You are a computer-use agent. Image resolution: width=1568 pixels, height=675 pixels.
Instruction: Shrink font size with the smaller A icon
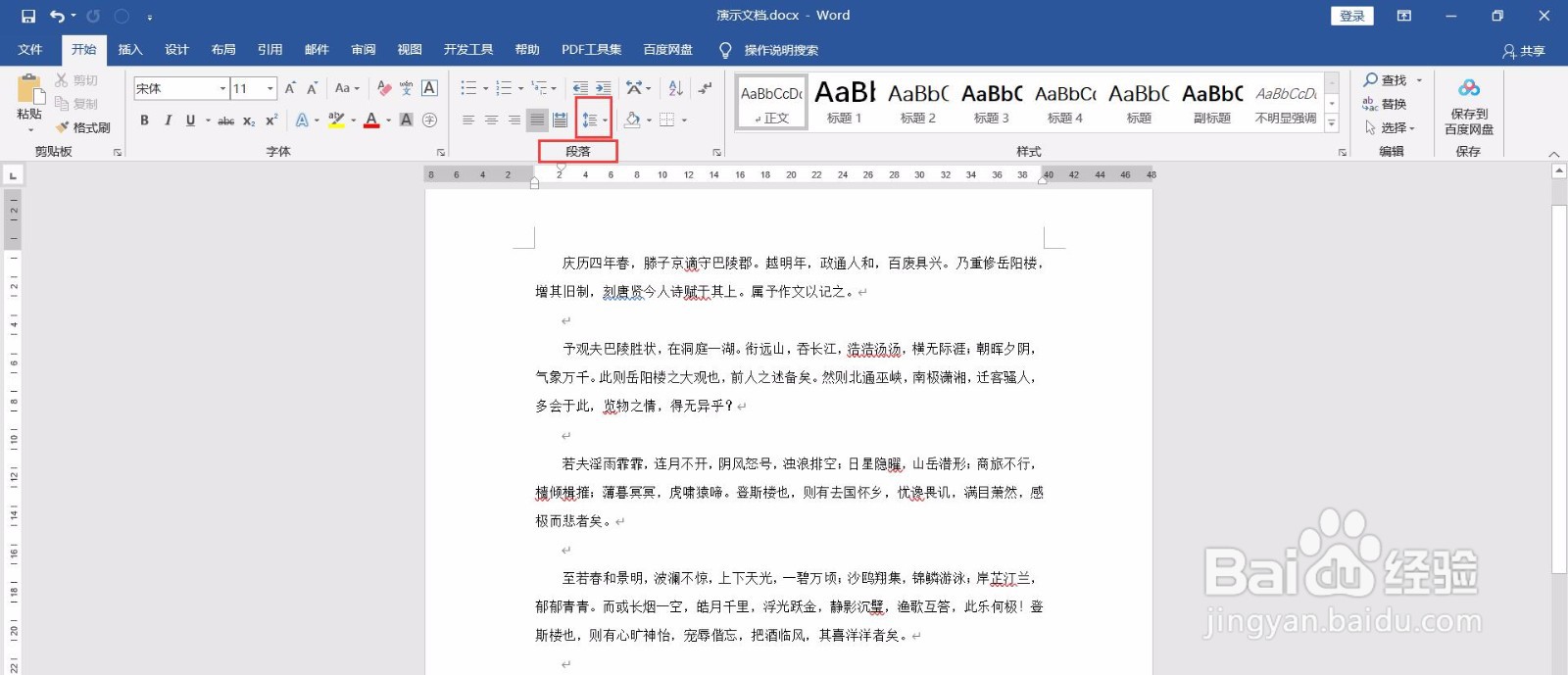coord(312,88)
